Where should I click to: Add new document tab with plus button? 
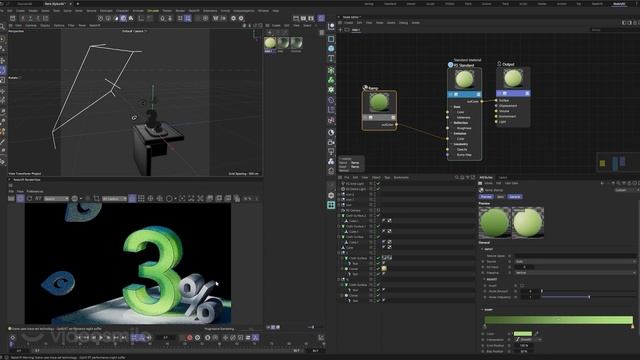click(78, 4)
